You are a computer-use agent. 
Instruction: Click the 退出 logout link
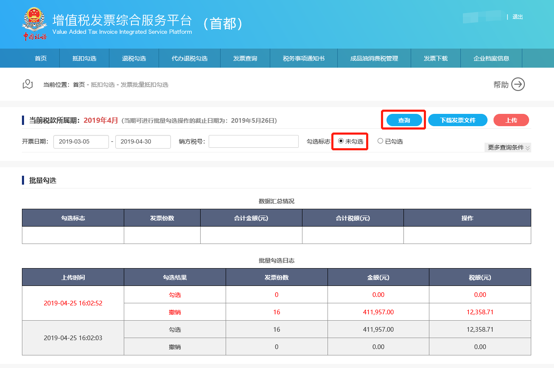point(518,17)
